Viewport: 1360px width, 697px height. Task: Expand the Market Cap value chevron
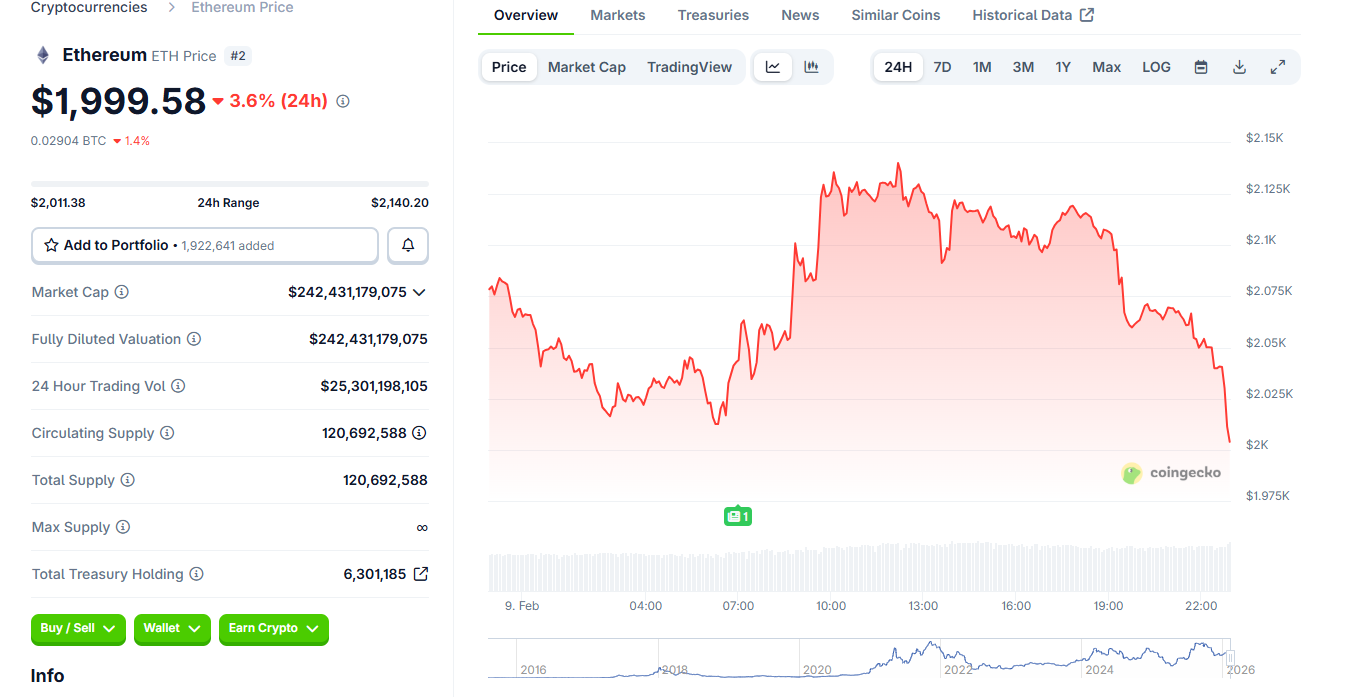419,292
